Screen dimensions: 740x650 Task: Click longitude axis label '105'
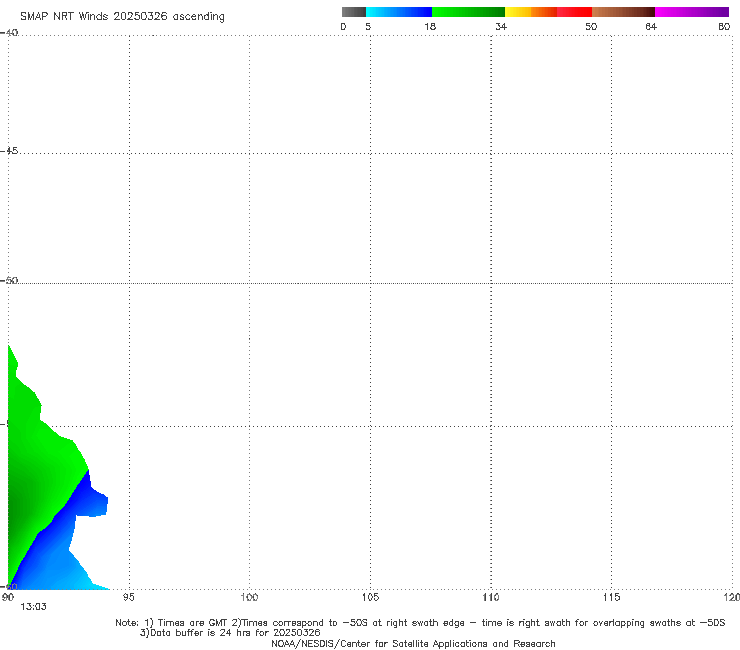tap(370, 598)
